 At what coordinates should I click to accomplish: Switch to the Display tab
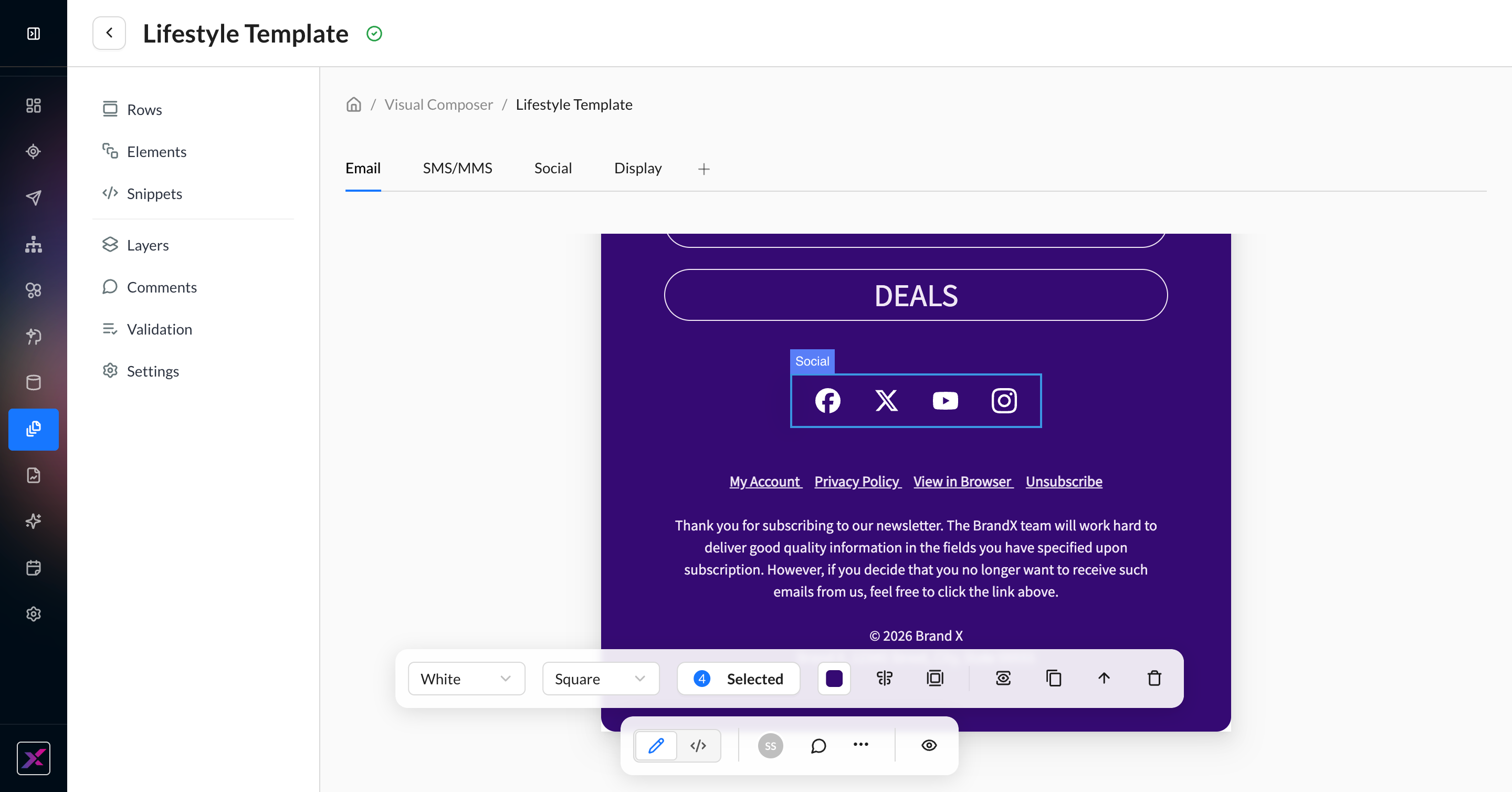[638, 169]
